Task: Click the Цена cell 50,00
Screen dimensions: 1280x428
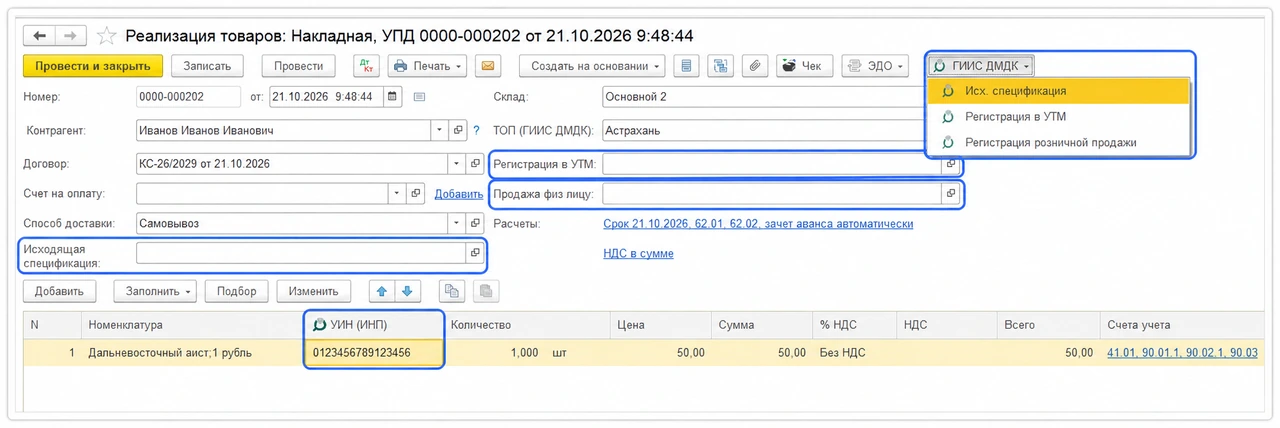Action: click(661, 353)
